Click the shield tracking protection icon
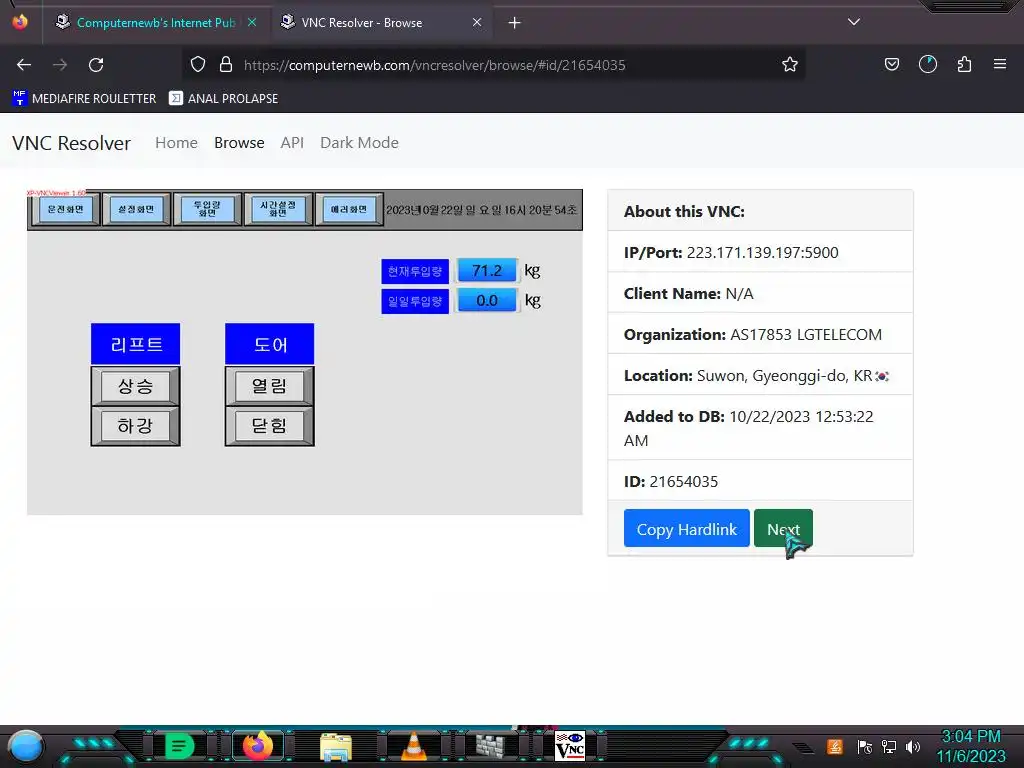 click(198, 65)
